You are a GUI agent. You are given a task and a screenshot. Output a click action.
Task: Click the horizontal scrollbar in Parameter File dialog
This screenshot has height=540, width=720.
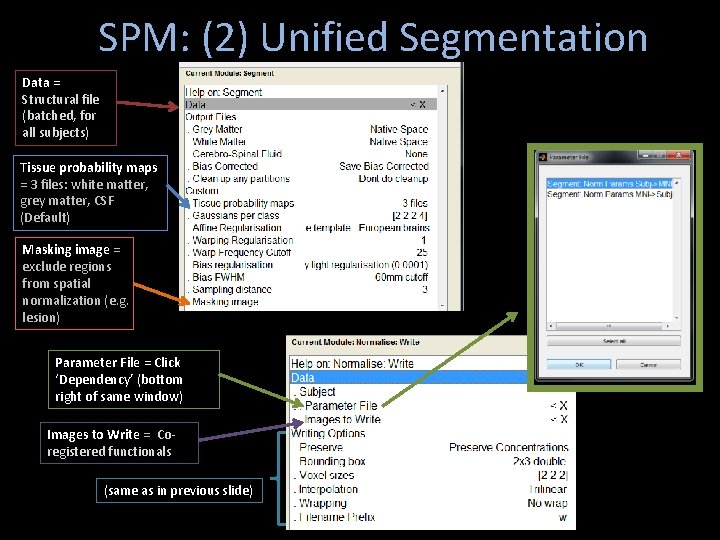tap(609, 326)
